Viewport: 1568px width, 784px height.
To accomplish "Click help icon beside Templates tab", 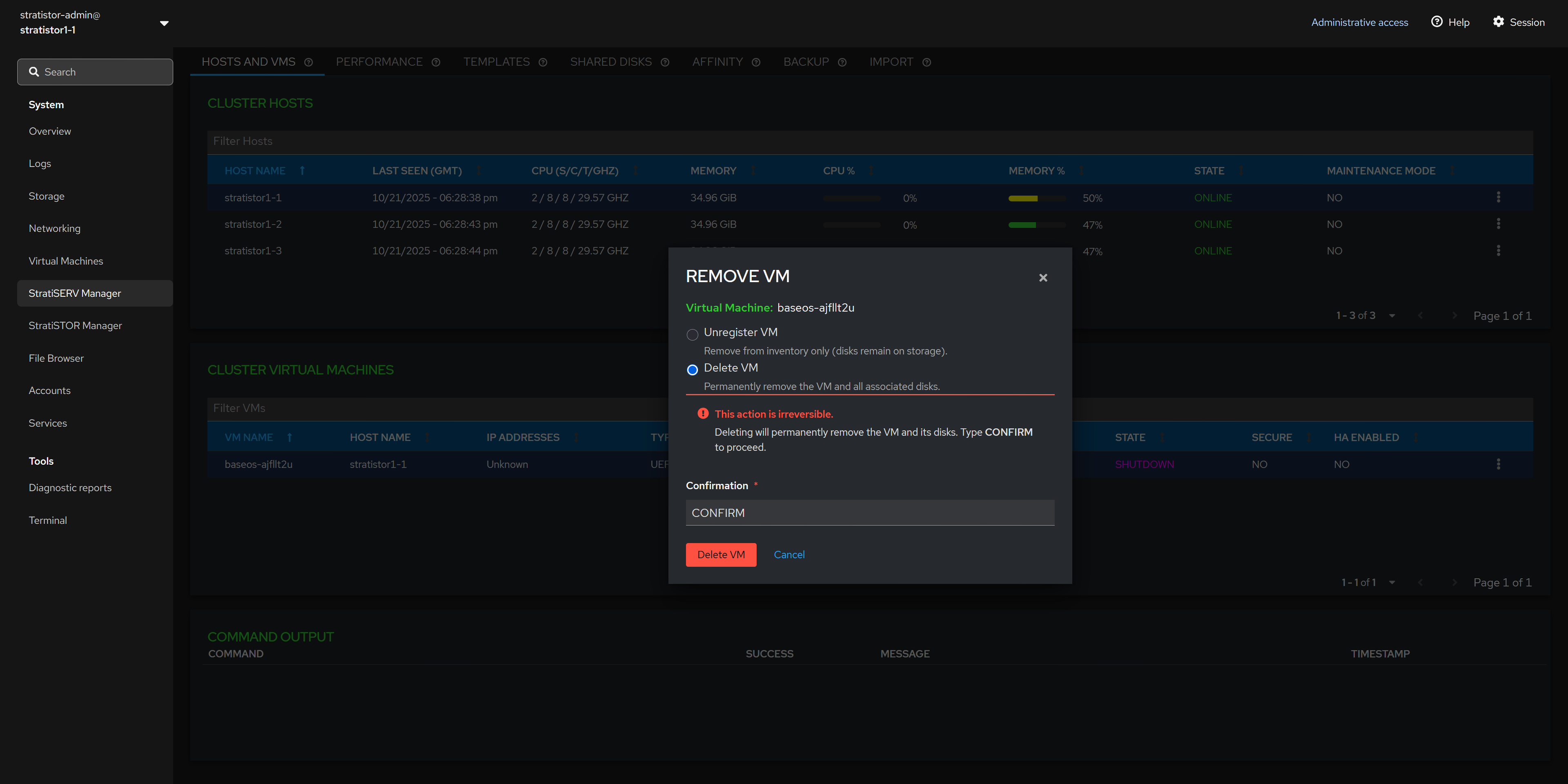I will coord(543,62).
